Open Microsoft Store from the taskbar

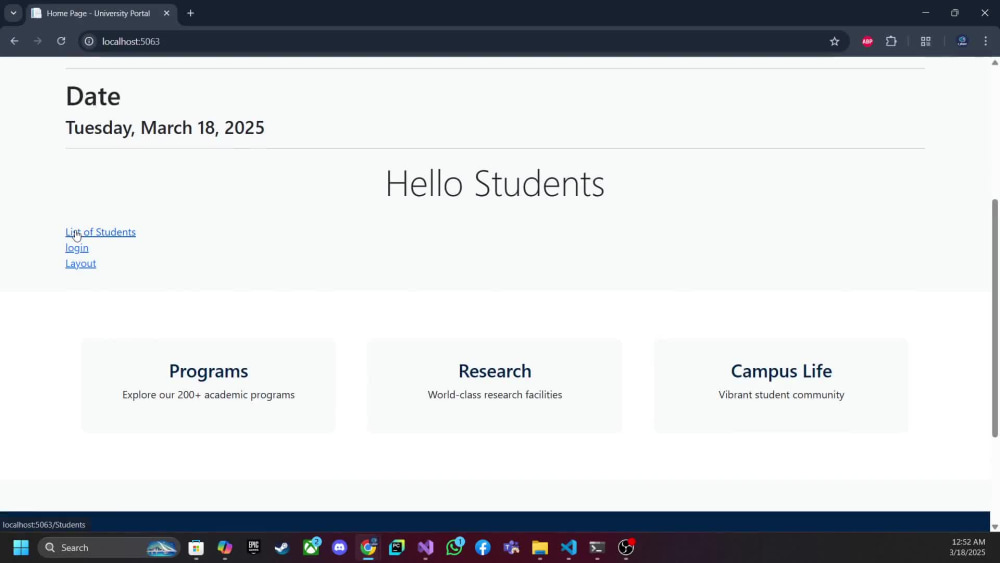click(196, 548)
